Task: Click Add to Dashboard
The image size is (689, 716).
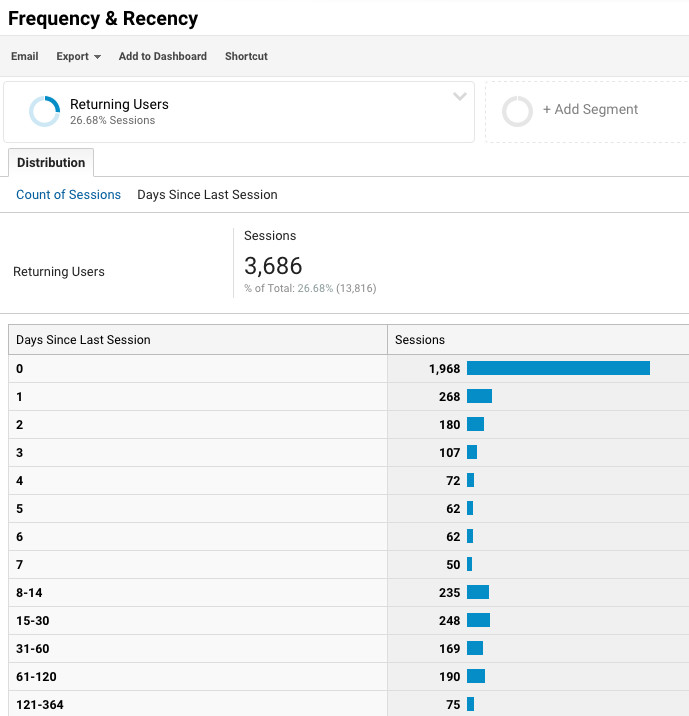Action: [x=163, y=56]
